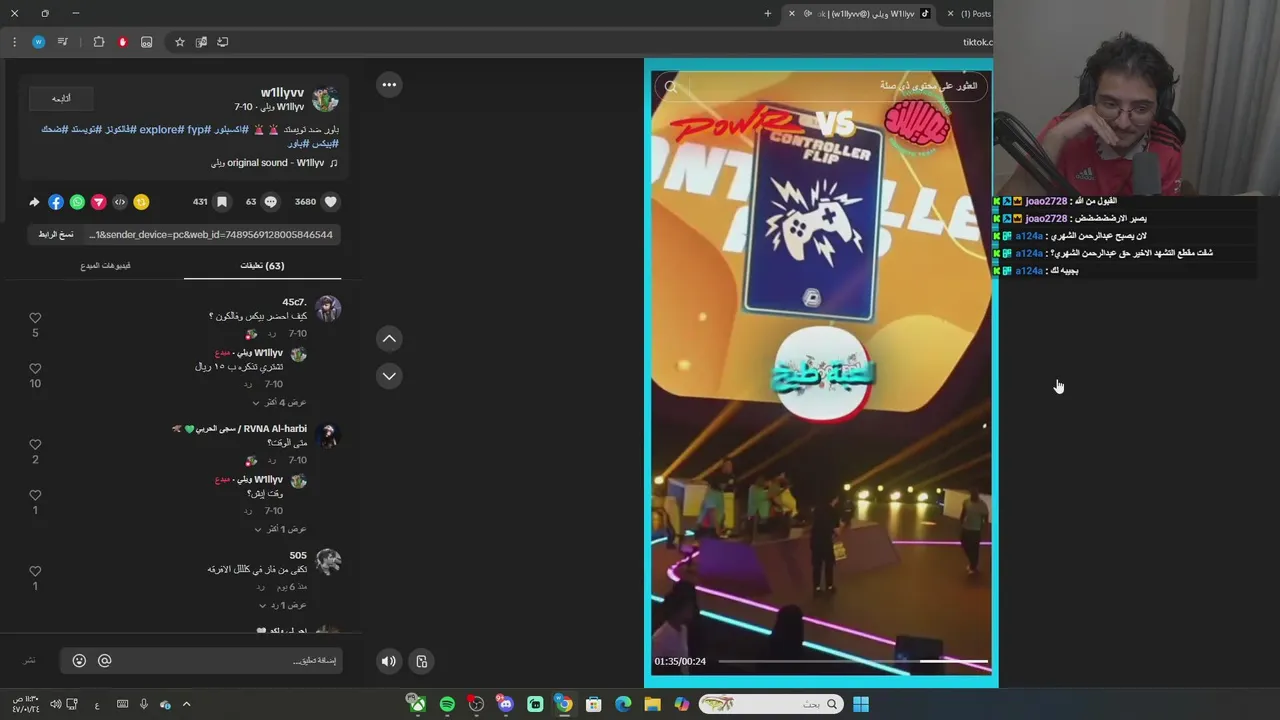Like W1llyv's reply 'وقت إيش؟'
Screen dimensions: 1280x720
point(35,496)
